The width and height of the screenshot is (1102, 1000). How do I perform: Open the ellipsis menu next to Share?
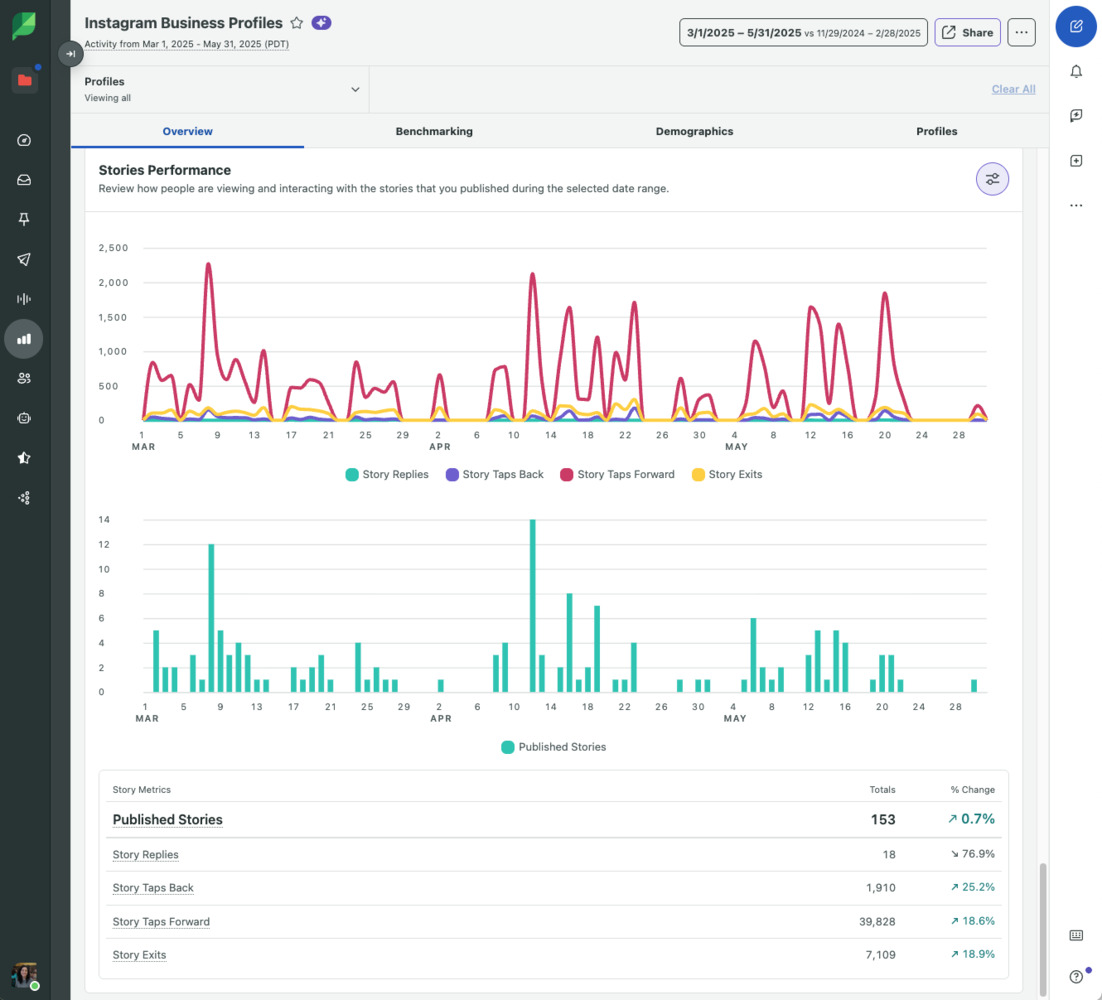1021,32
